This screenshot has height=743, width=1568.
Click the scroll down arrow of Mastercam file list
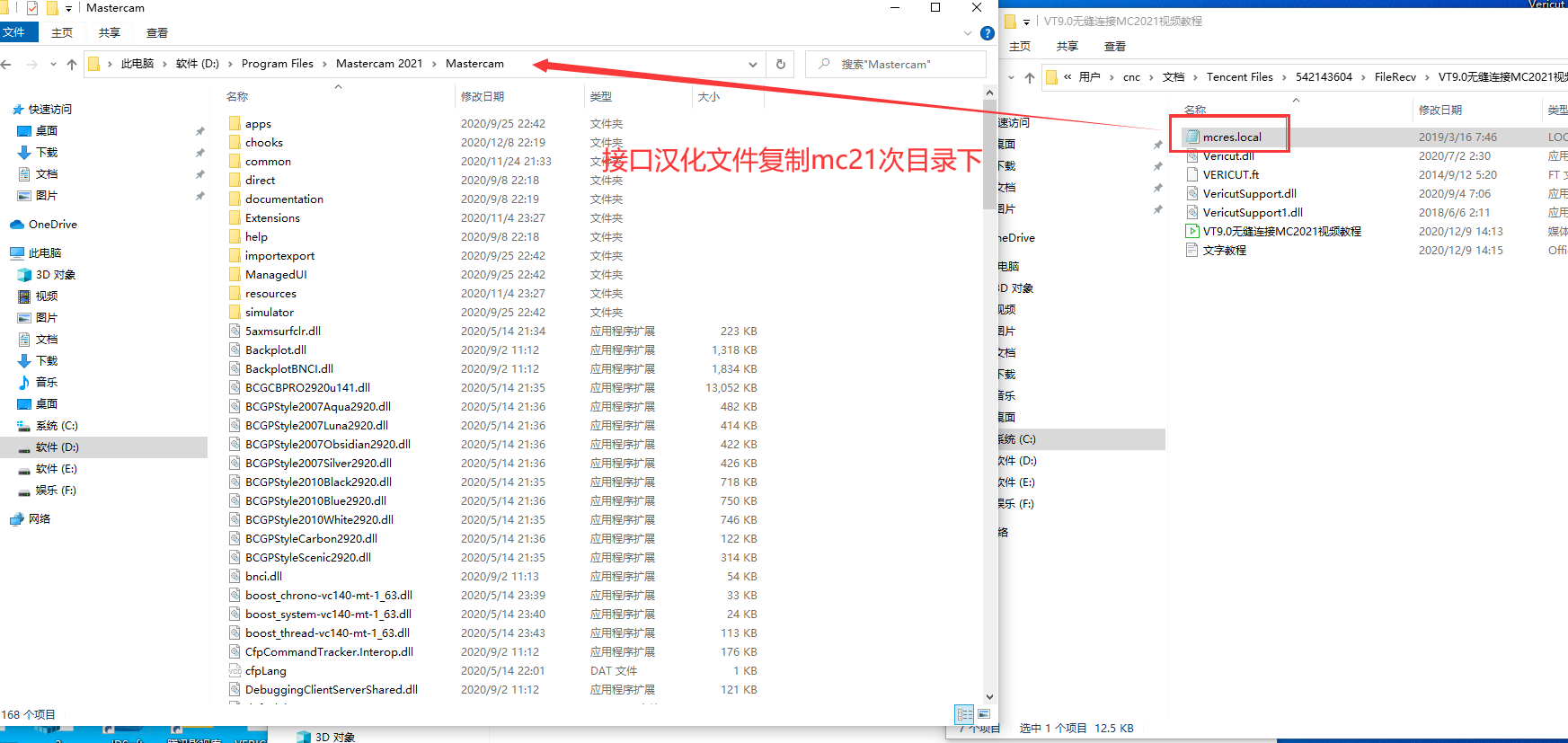pos(989,696)
